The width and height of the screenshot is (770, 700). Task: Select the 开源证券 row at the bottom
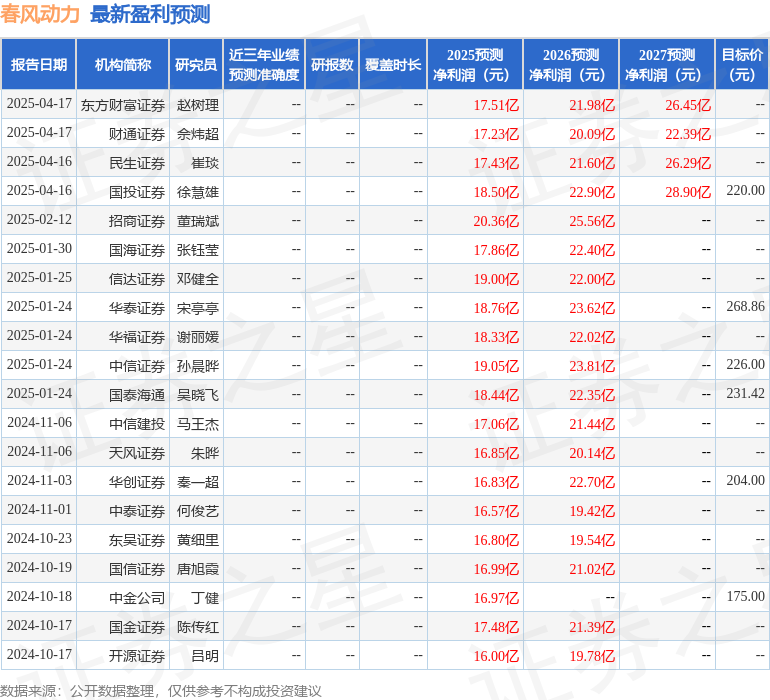(137, 655)
